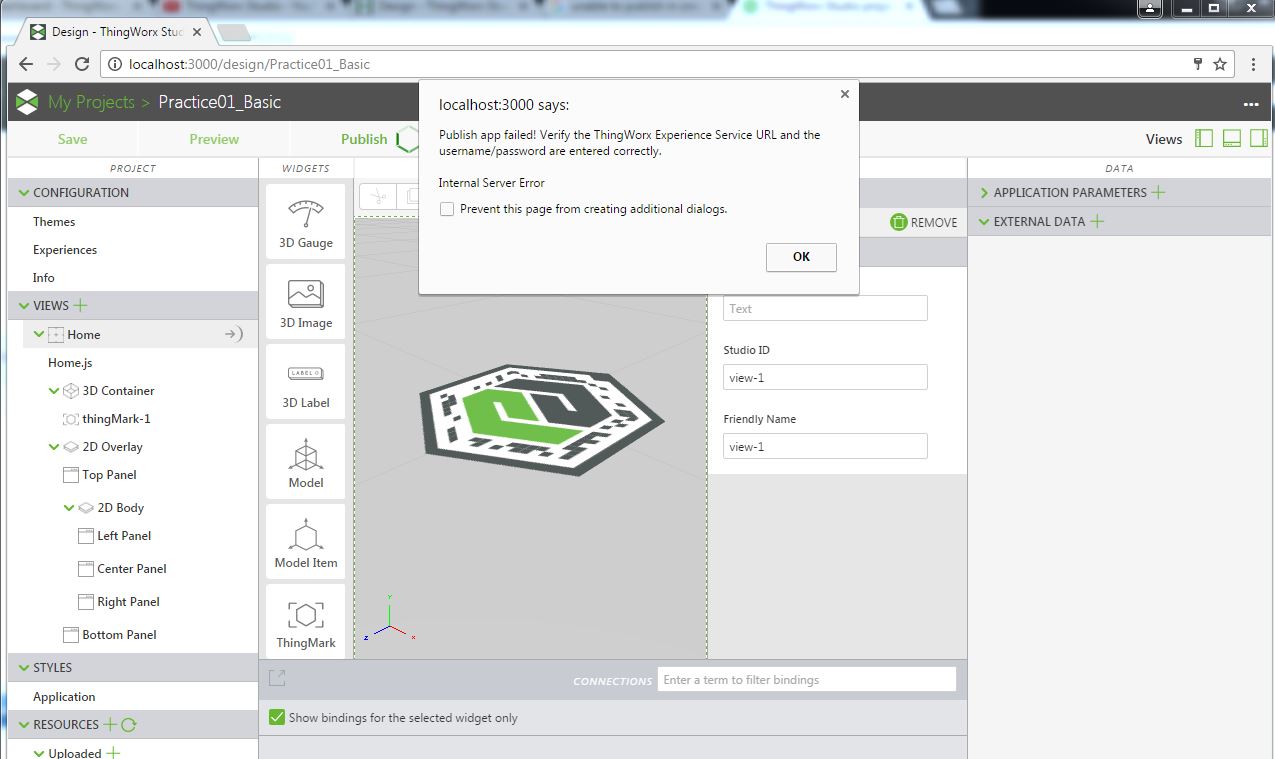Add an uploaded resource
Viewport: 1275px width, 759px height.
click(113, 752)
